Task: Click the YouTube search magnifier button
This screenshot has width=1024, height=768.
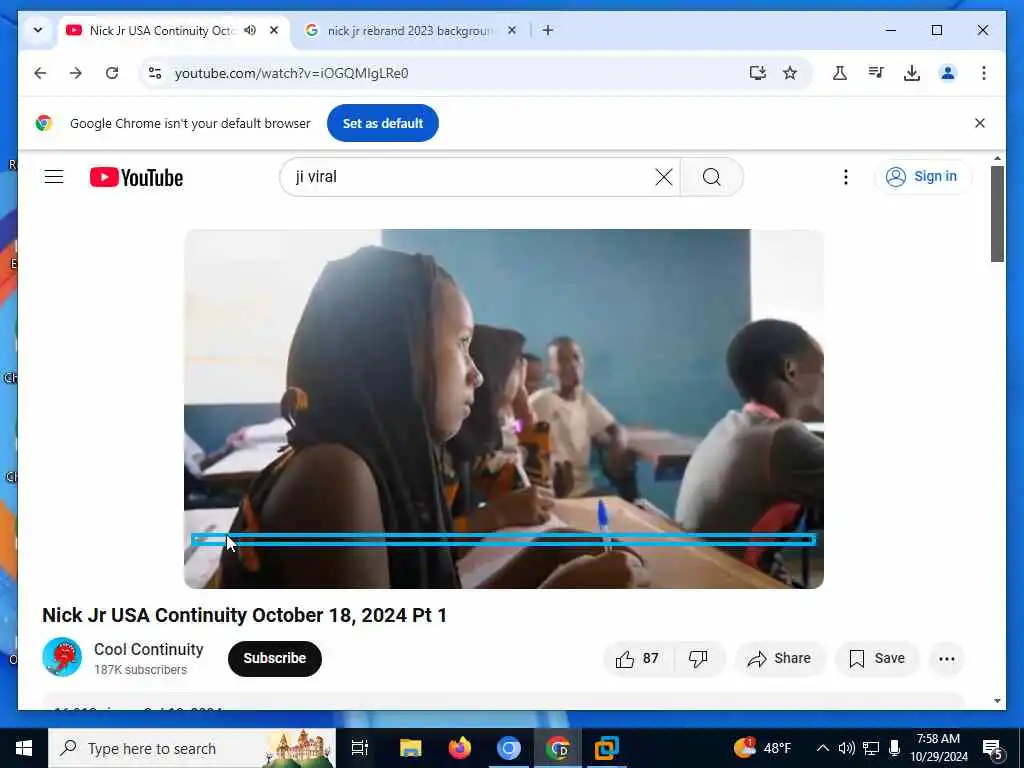Action: point(712,177)
